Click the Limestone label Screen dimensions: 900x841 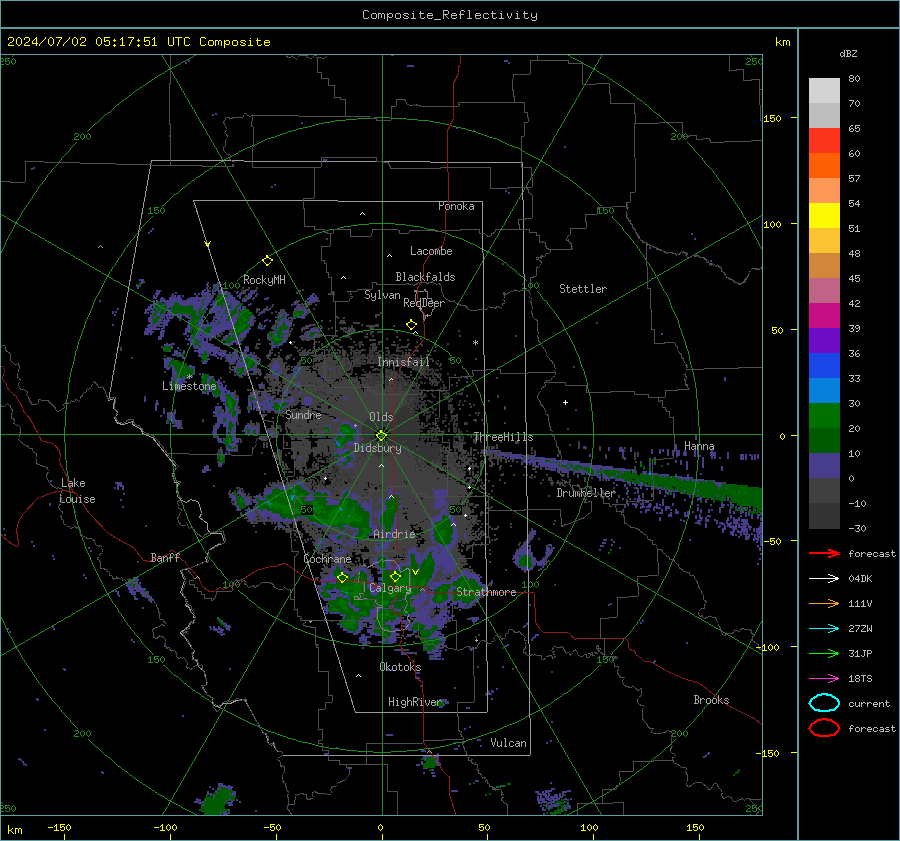click(x=189, y=386)
